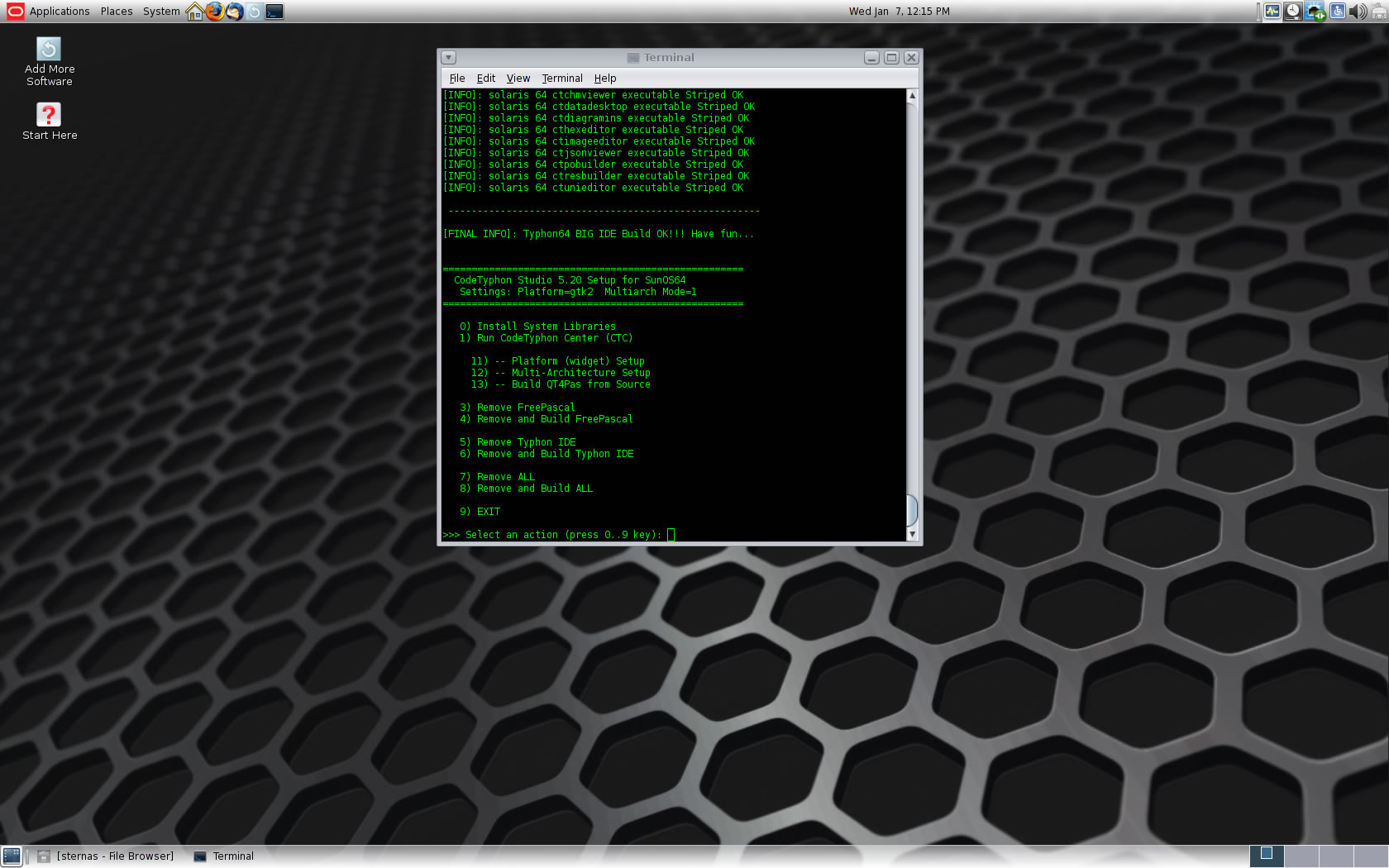Launch the Terminal from the top panel

pos(274,12)
